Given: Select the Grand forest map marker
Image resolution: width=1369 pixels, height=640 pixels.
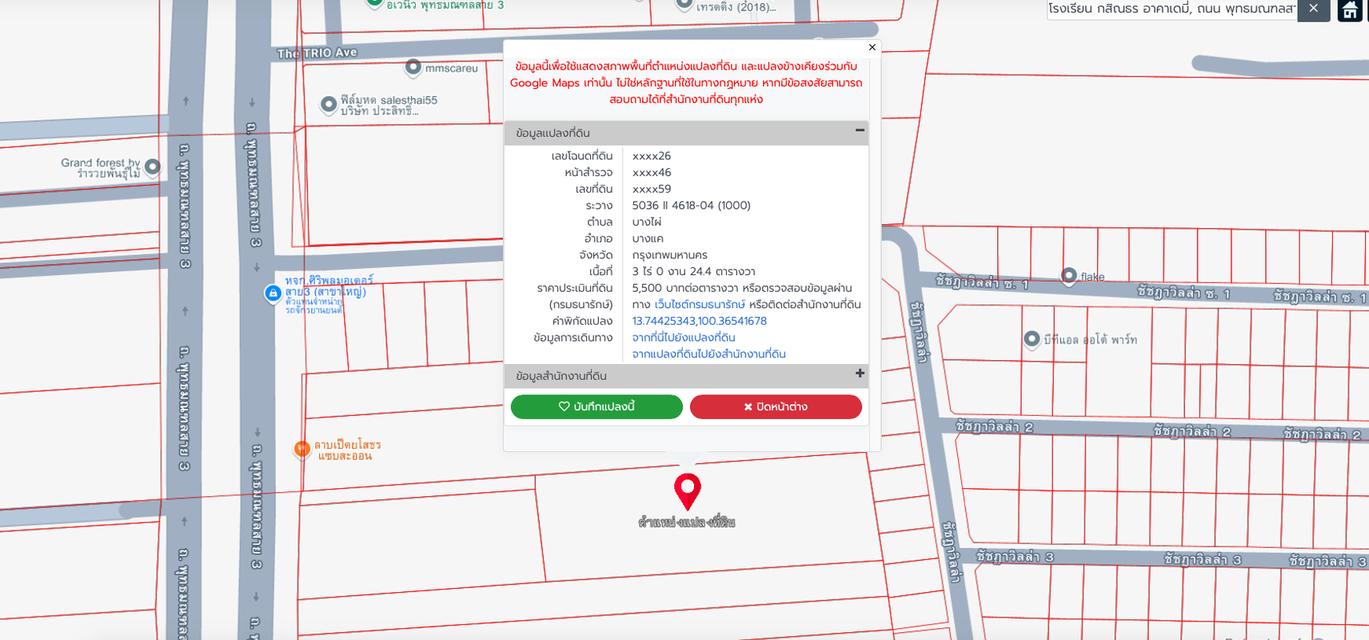Looking at the screenshot, I should pos(152,167).
